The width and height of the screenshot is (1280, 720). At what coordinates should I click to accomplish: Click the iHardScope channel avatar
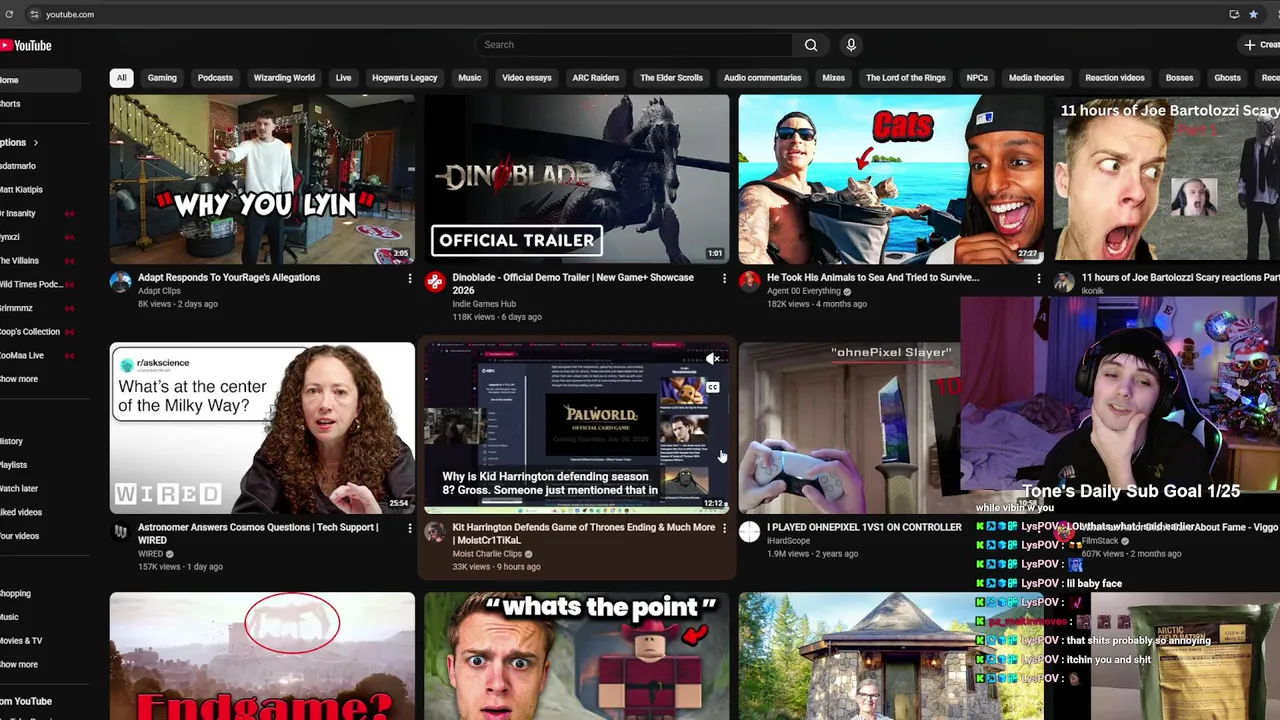coord(750,532)
